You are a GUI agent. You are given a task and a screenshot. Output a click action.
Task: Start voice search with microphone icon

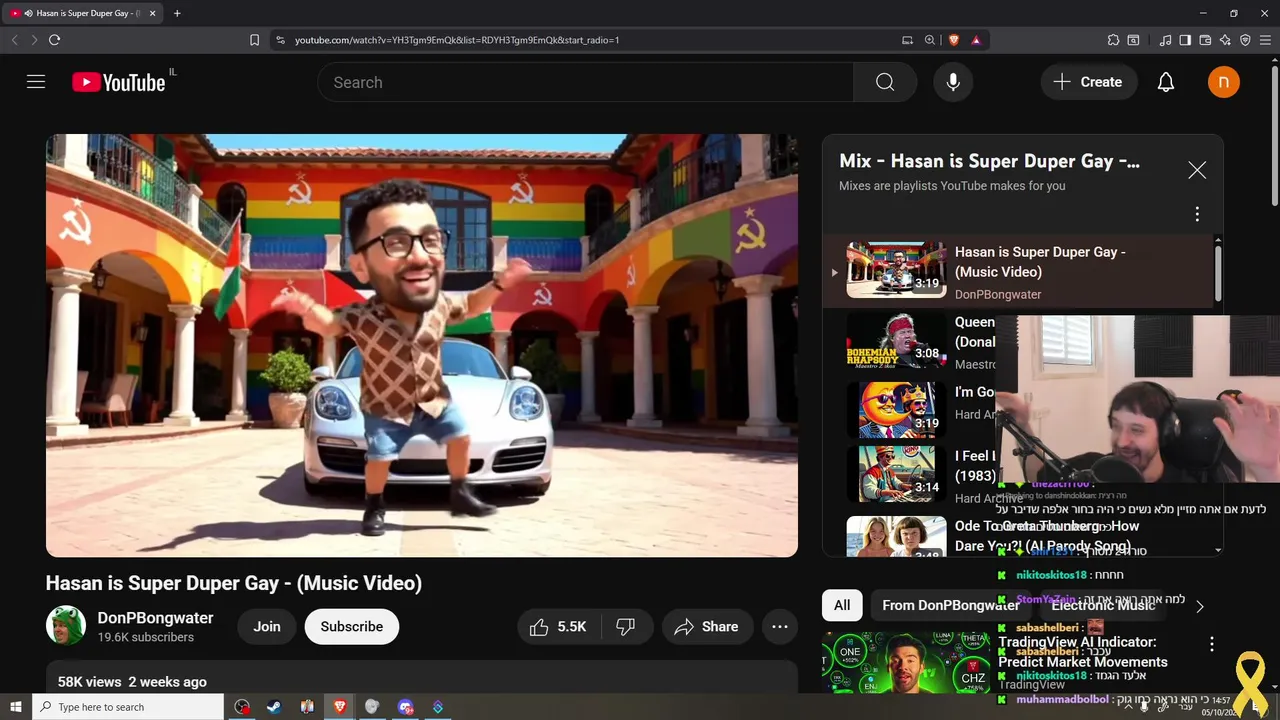click(x=953, y=82)
